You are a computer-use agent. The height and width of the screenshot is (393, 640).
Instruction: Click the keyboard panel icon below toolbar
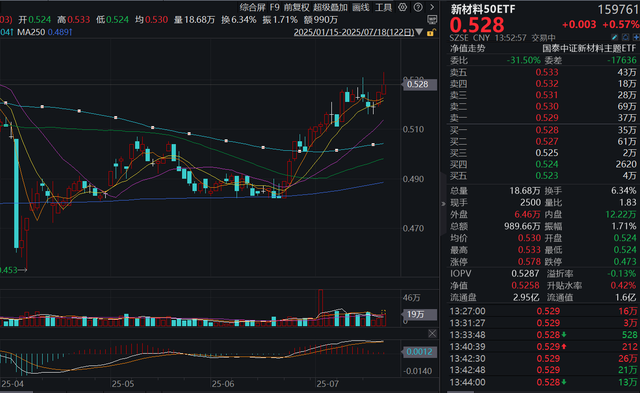431,19
